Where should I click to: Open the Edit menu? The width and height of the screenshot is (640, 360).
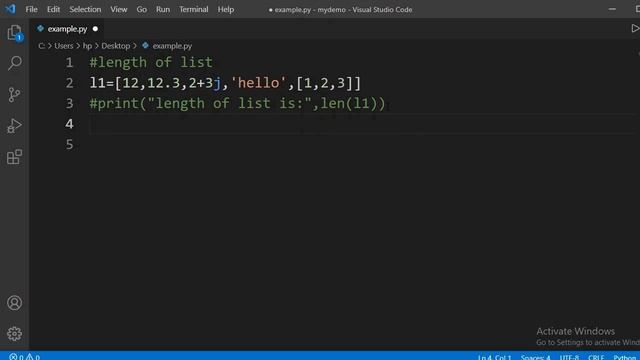coord(53,9)
